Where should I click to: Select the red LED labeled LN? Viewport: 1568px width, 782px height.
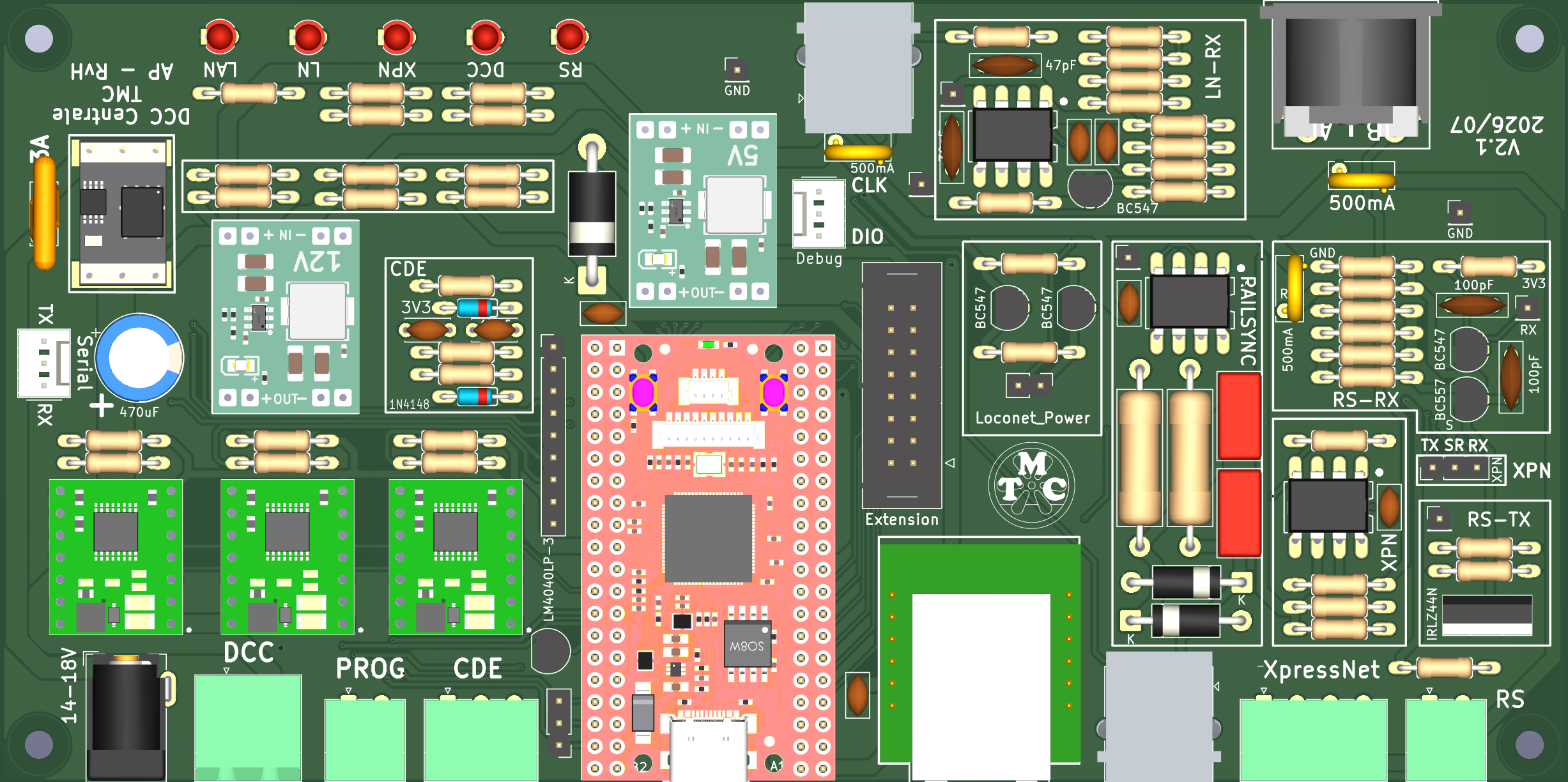[308, 36]
